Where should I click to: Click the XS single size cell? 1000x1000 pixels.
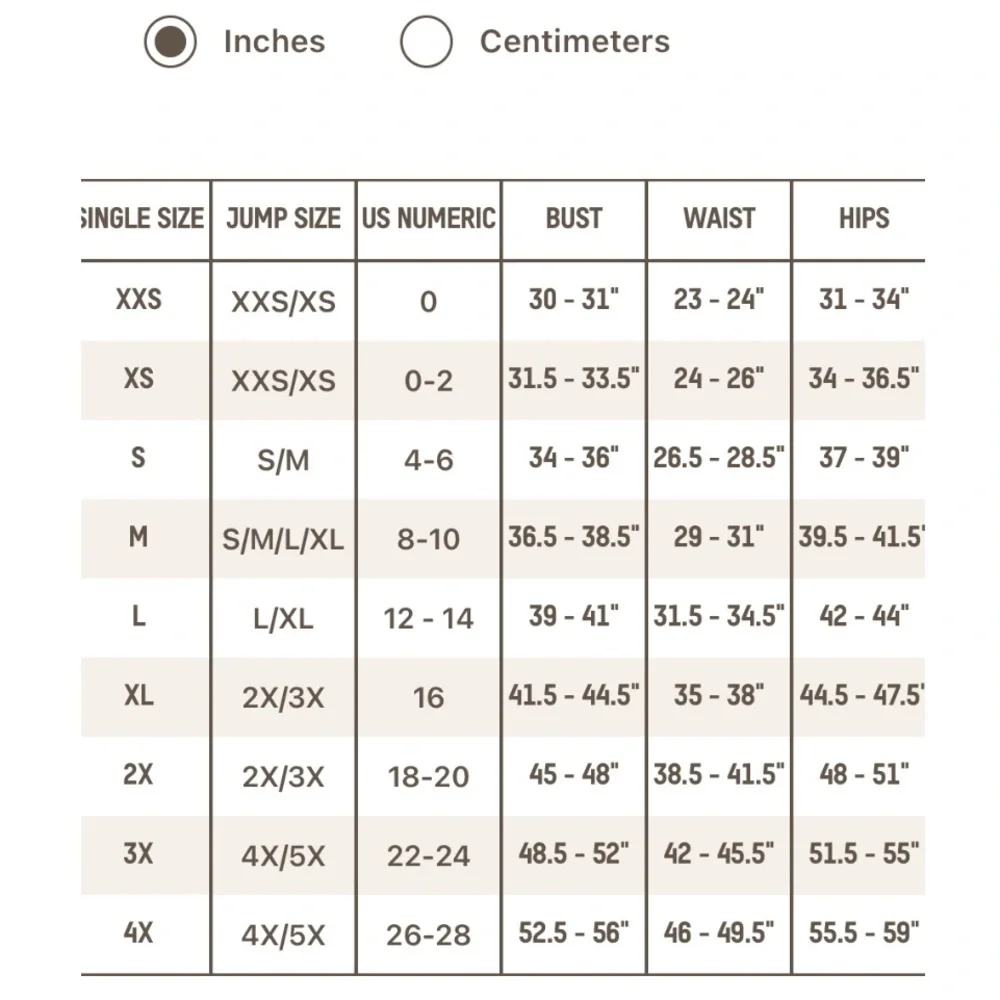tap(138, 378)
